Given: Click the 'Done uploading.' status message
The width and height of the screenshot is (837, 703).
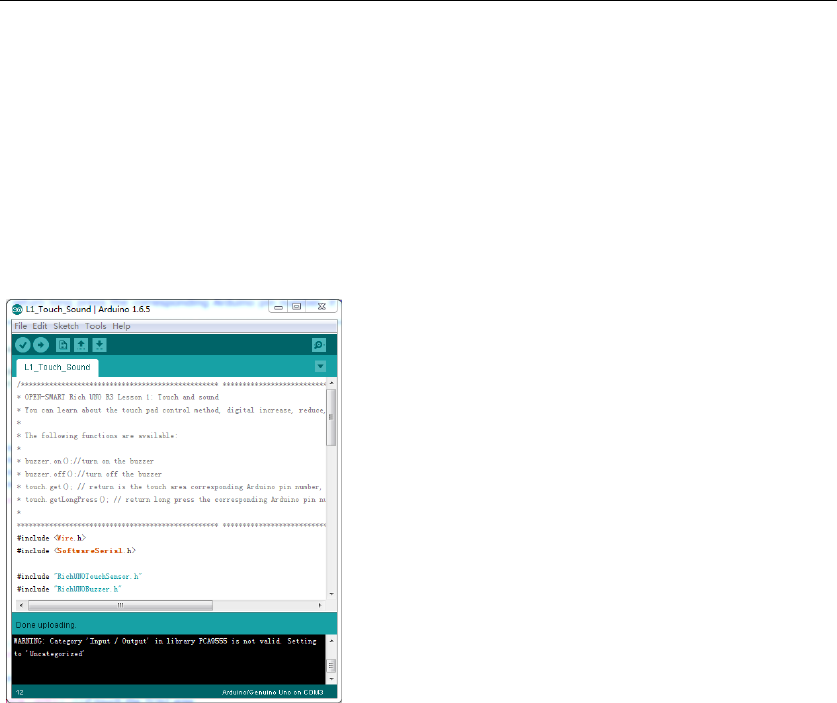Looking at the screenshot, I should [46, 625].
